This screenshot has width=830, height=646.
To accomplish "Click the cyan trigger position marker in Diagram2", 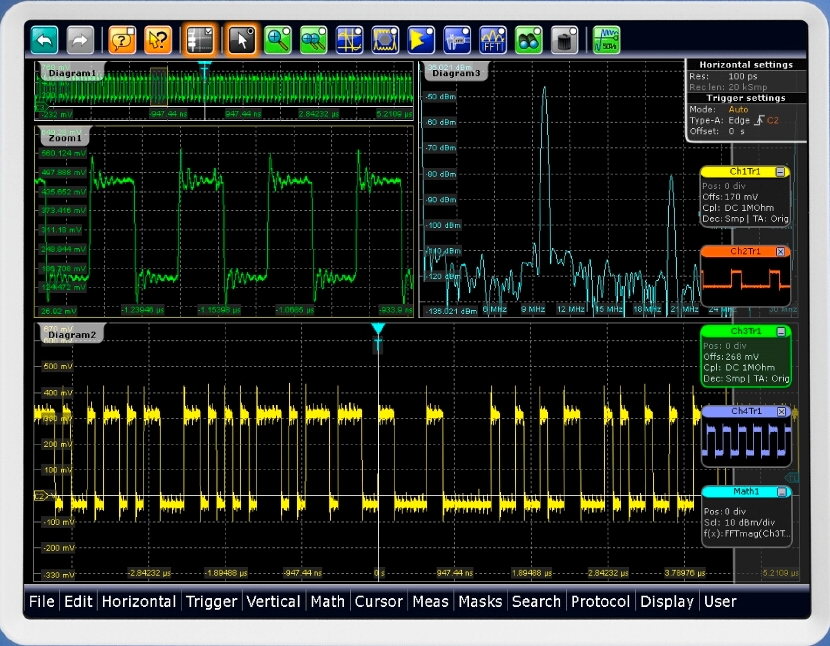I will click(x=378, y=329).
